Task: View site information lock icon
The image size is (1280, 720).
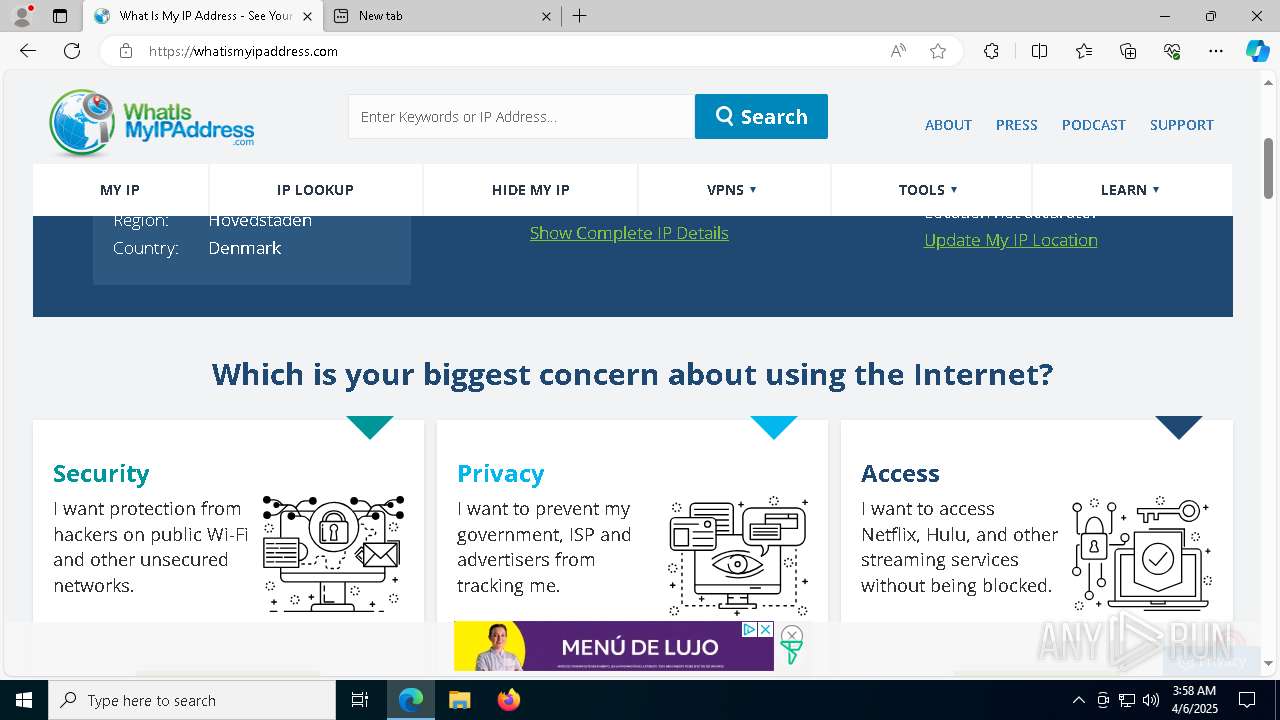Action: click(125, 51)
